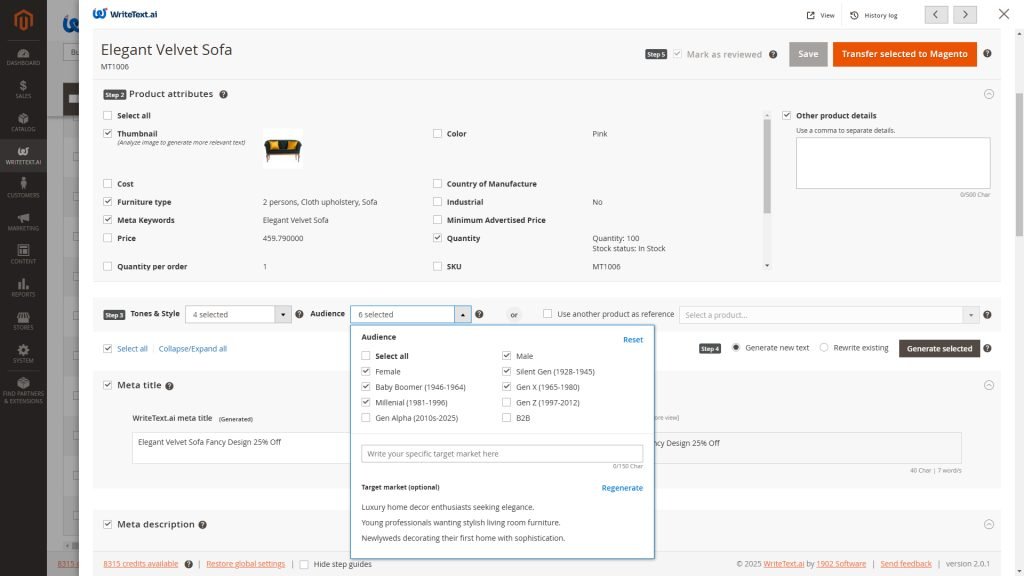Click Transfer selected to Magento button
The height and width of the screenshot is (576, 1024).
pyautogui.click(x=904, y=54)
